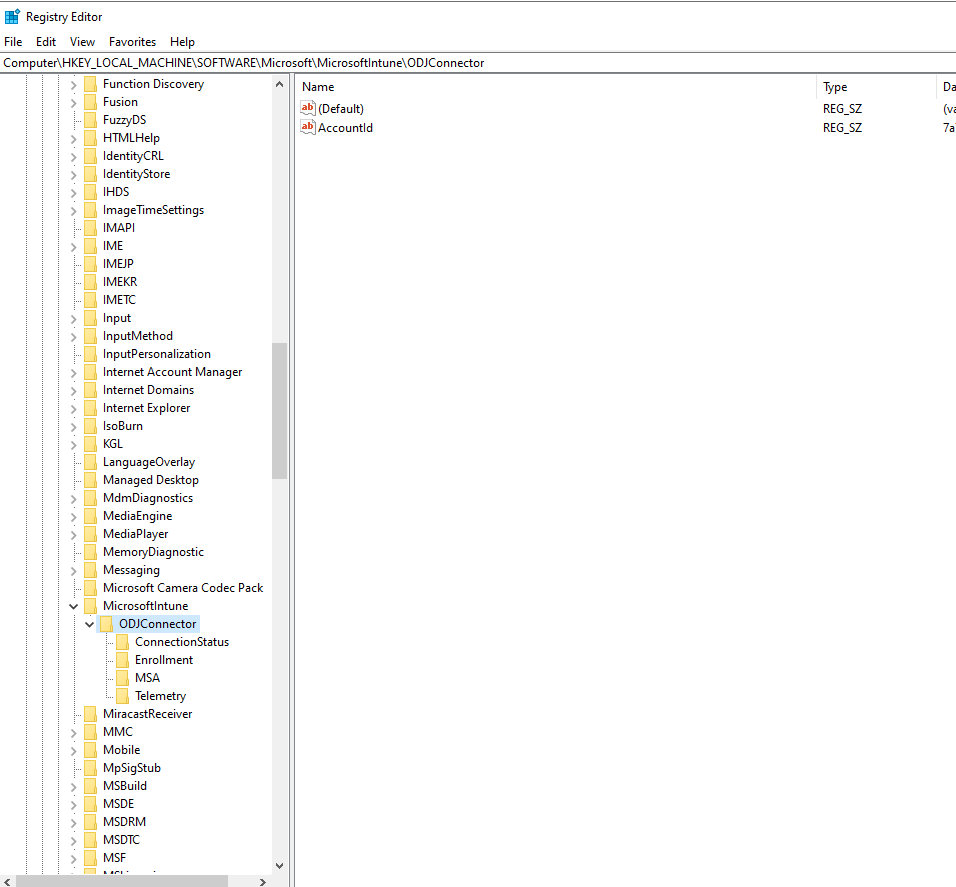Click the InputMethod folder icon
The image size is (956, 887).
click(x=90, y=336)
